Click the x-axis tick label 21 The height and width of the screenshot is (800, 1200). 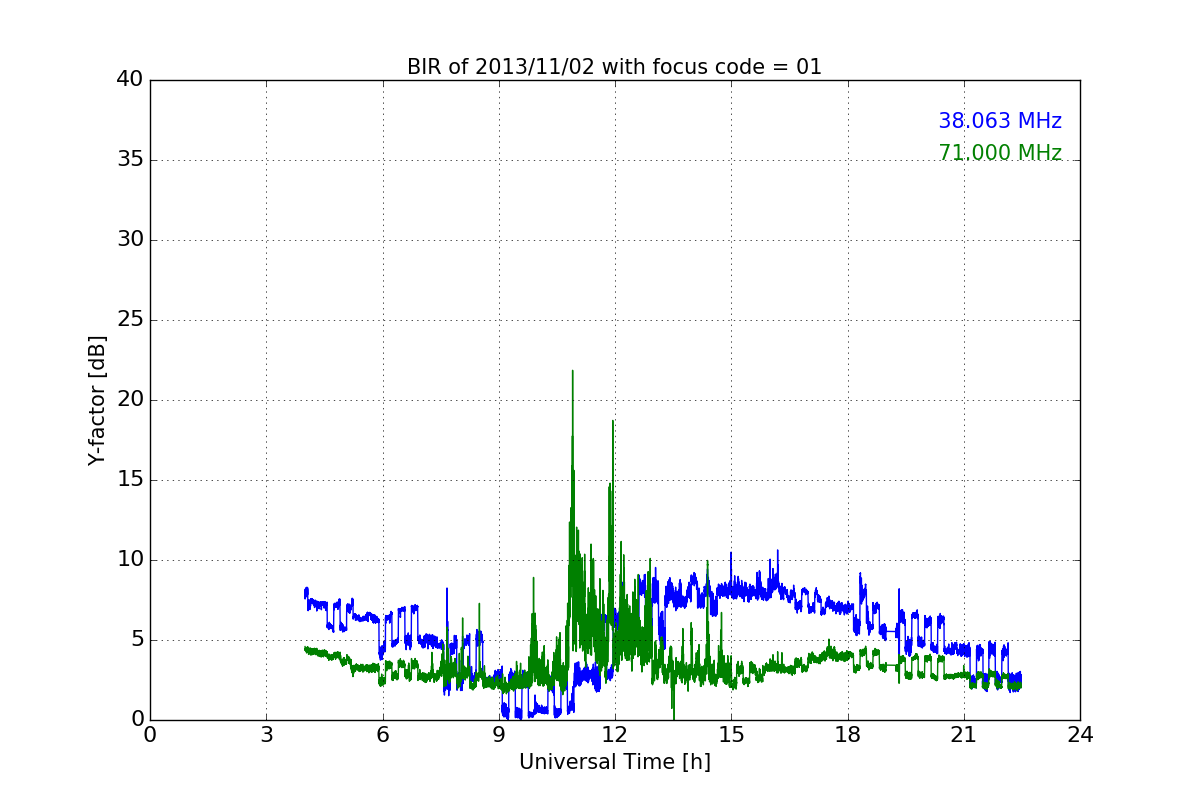(x=964, y=735)
